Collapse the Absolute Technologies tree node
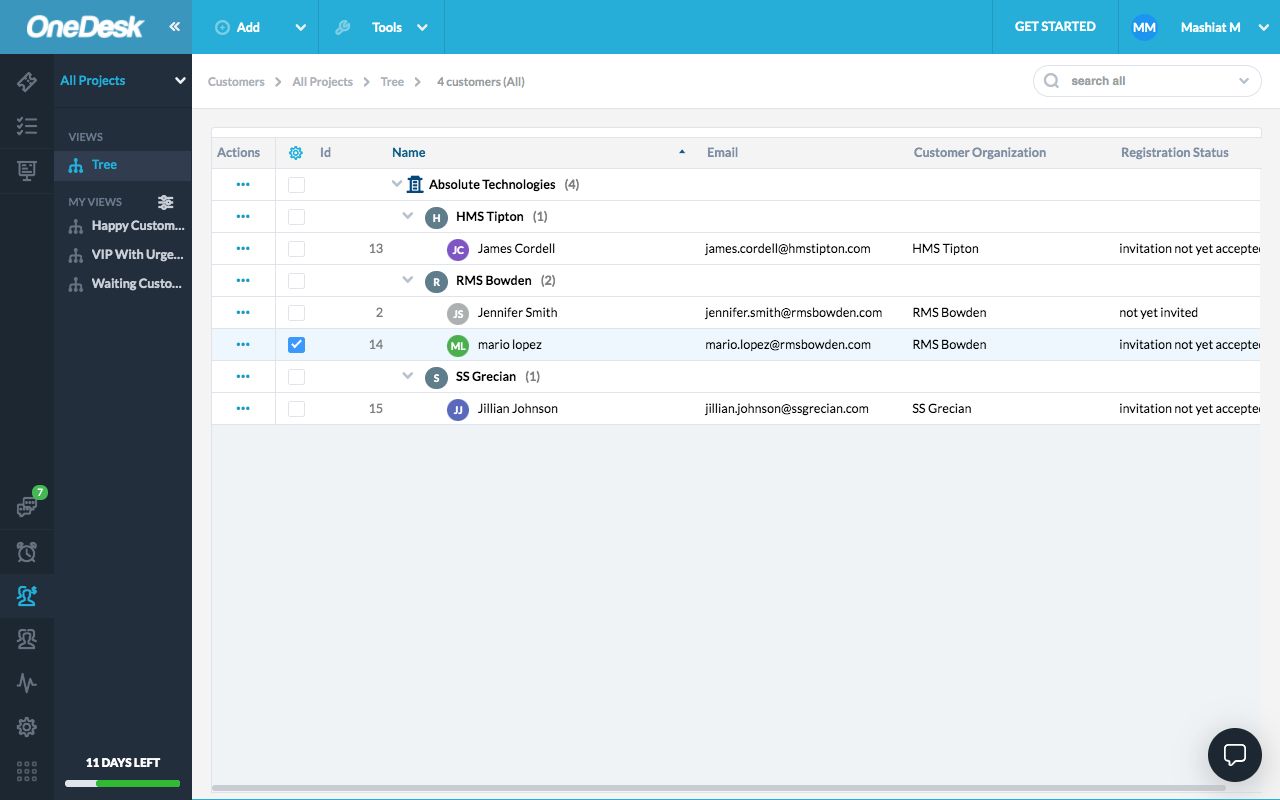Viewport: 1280px width, 800px height. (x=396, y=184)
